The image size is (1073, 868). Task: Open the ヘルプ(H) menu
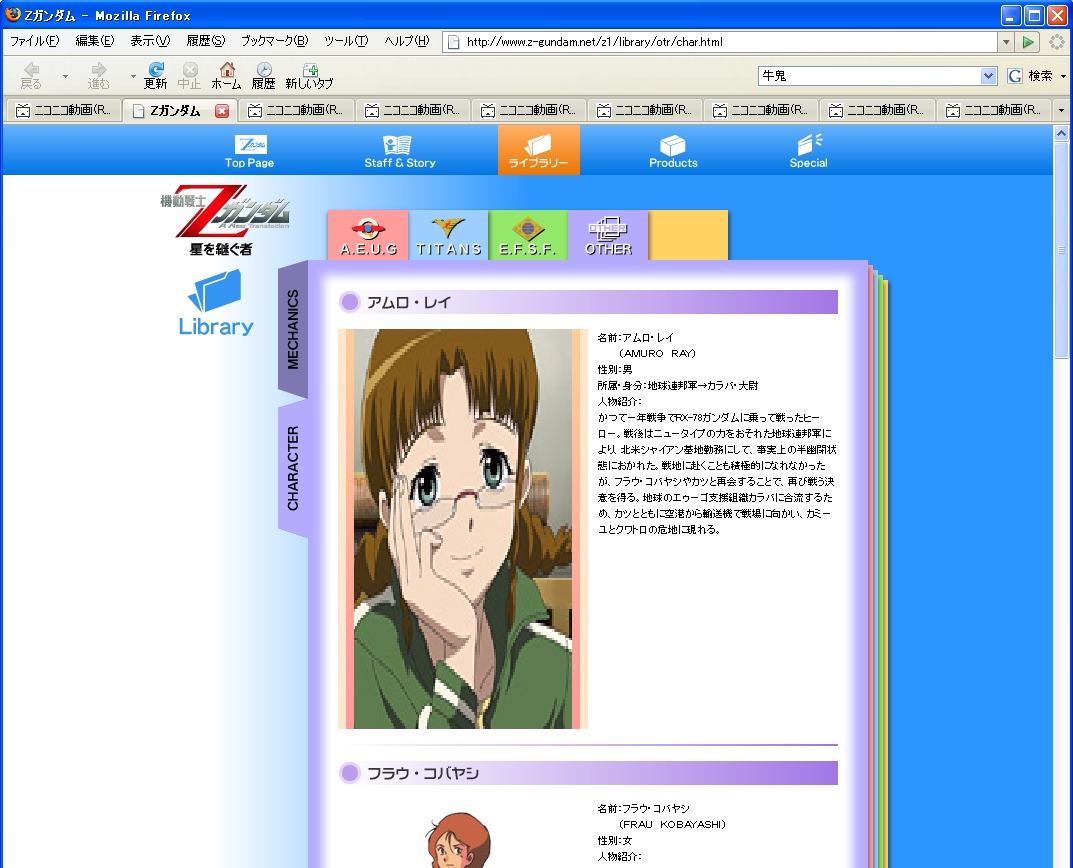406,41
